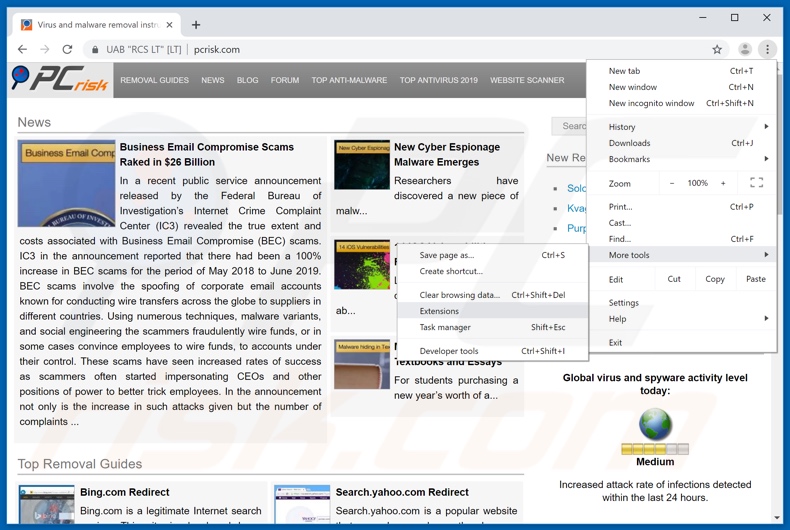Click the three-dot Chrome menu button
The height and width of the screenshot is (530, 790).
point(767,49)
